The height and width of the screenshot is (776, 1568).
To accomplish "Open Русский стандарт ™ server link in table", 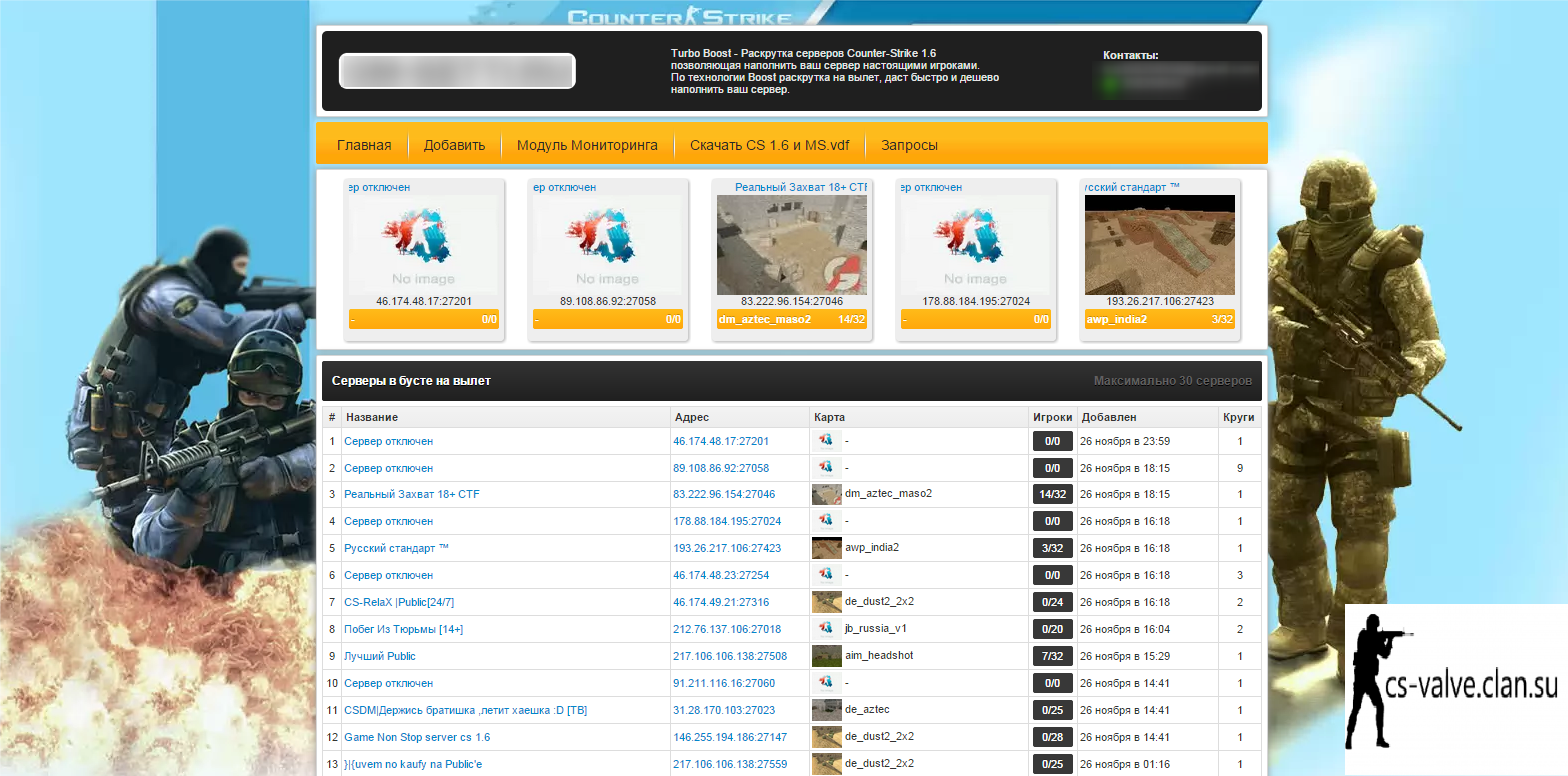I will tap(396, 548).
